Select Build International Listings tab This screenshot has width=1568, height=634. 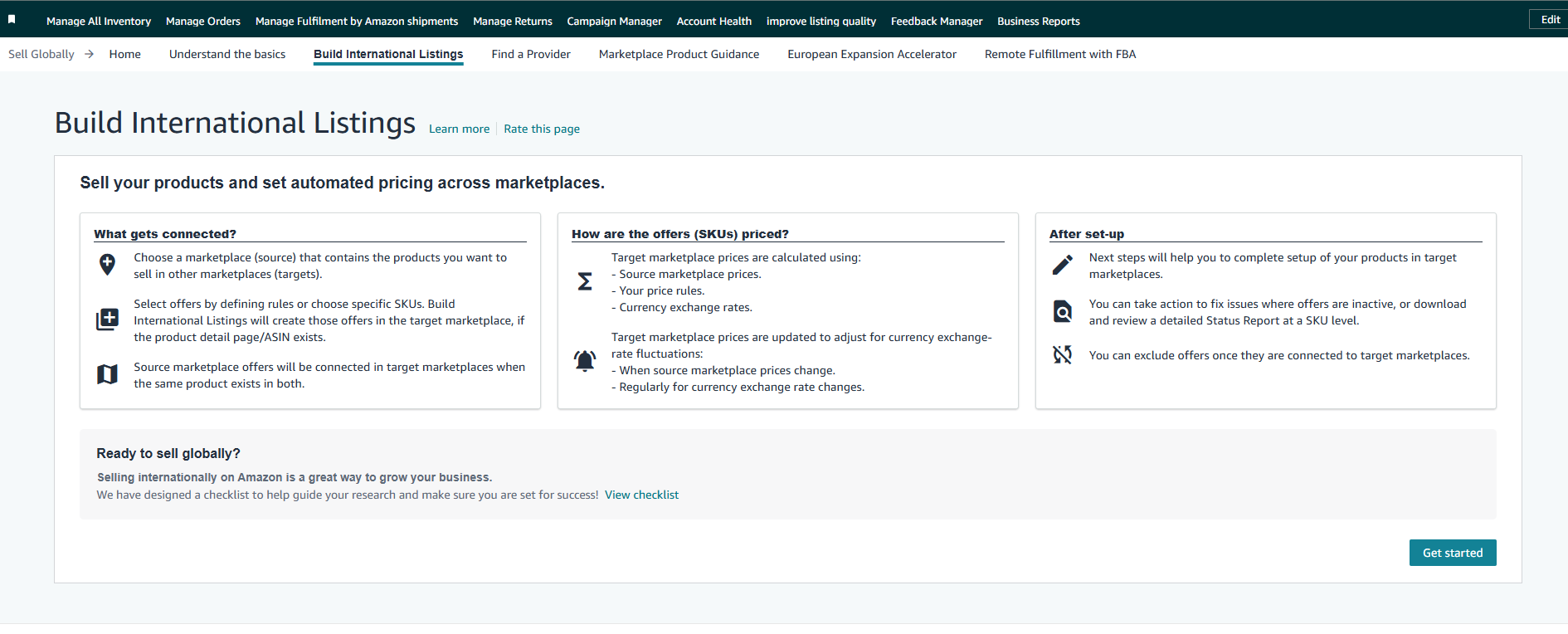coord(388,54)
